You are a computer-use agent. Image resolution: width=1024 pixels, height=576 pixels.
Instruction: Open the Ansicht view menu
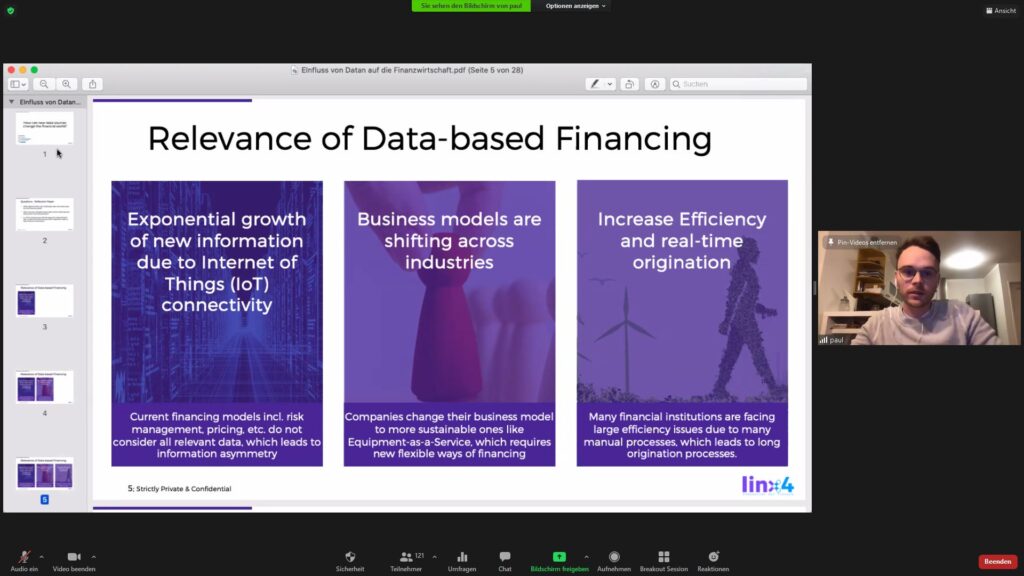[1000, 10]
